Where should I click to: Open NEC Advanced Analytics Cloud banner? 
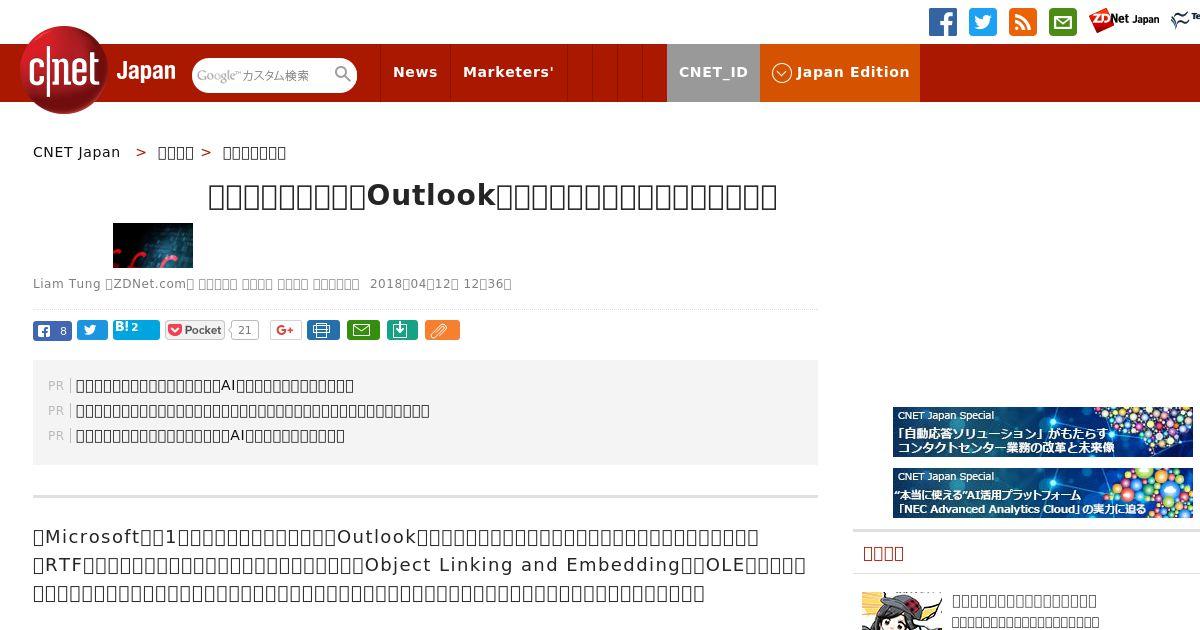[x=1043, y=493]
